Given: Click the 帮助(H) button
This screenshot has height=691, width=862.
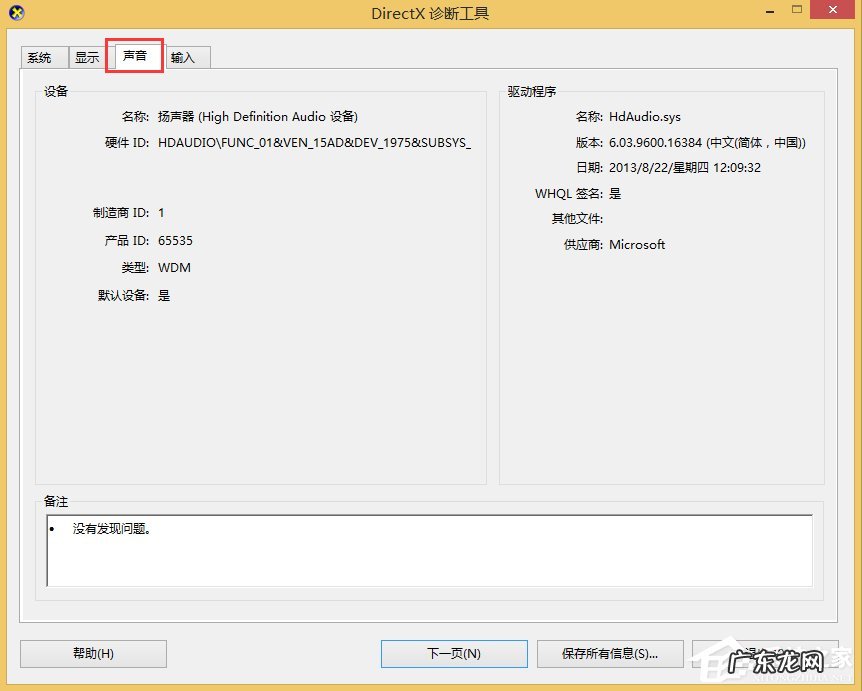Looking at the screenshot, I should tap(92, 653).
